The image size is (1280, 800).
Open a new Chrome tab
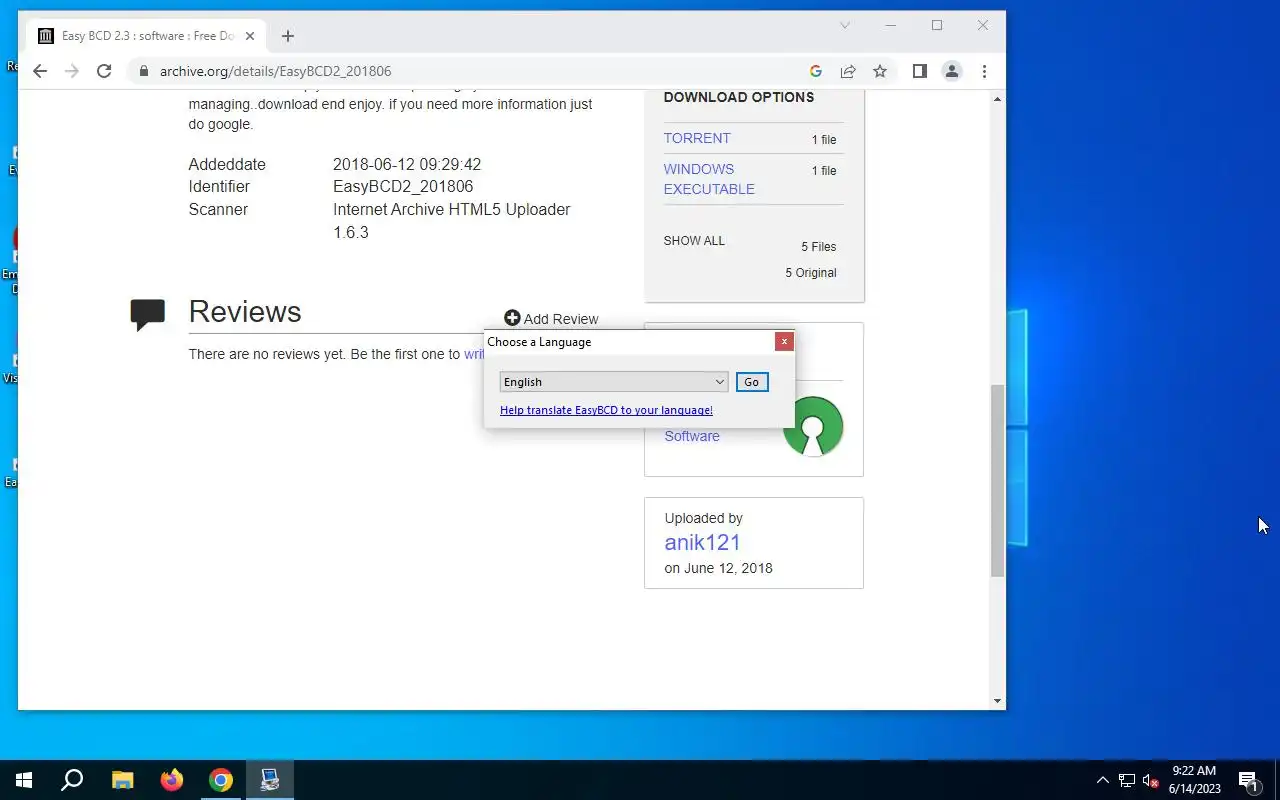pyautogui.click(x=288, y=36)
